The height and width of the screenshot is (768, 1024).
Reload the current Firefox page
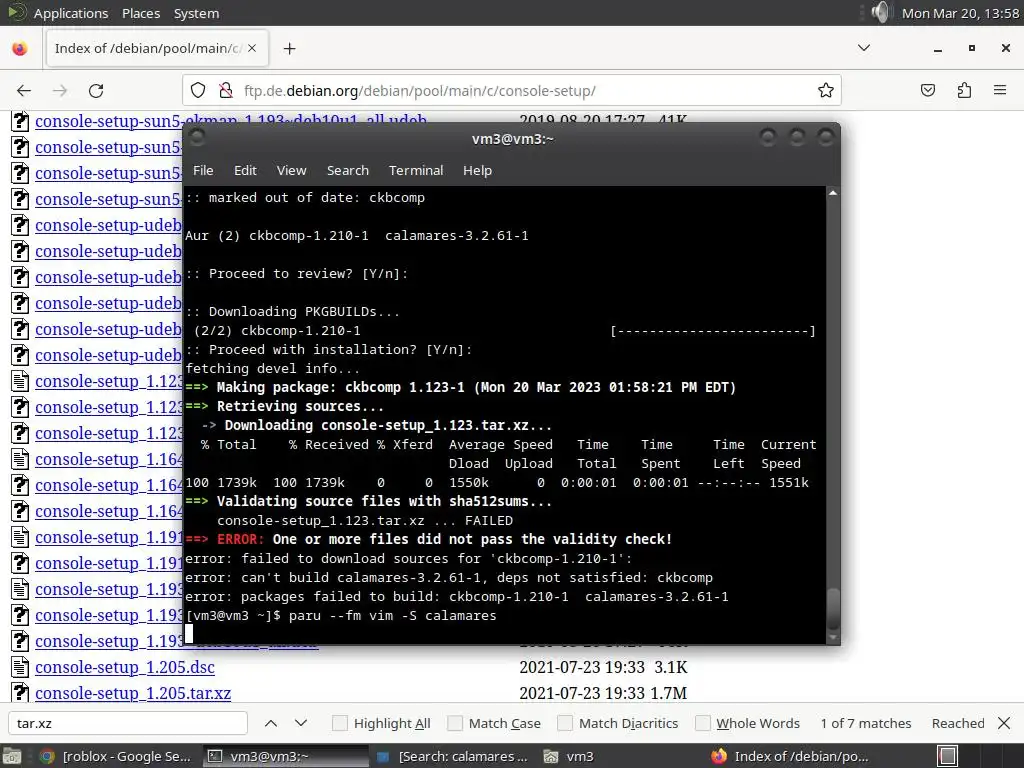tap(96, 91)
